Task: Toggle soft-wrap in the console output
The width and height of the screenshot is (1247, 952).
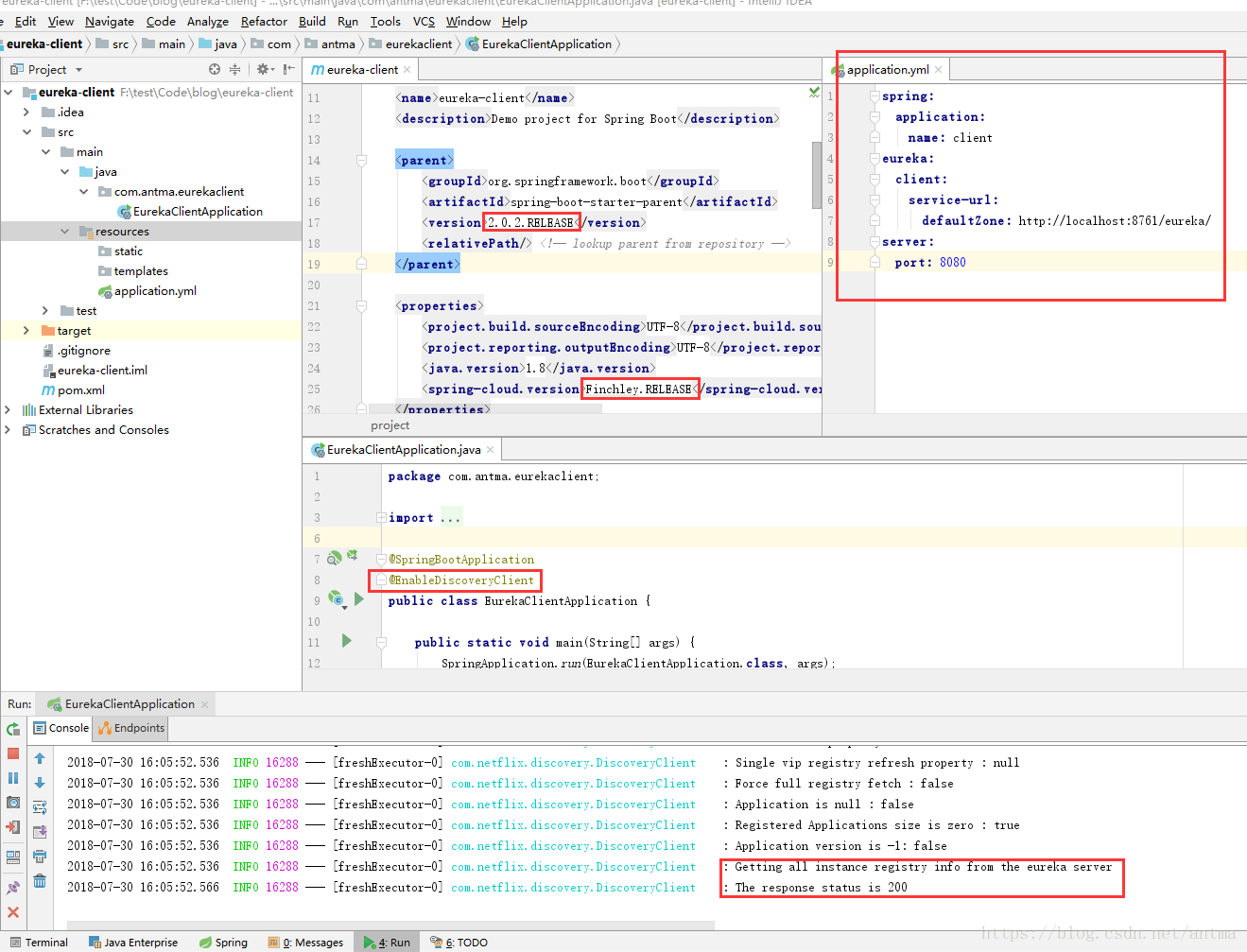Action: (40, 807)
